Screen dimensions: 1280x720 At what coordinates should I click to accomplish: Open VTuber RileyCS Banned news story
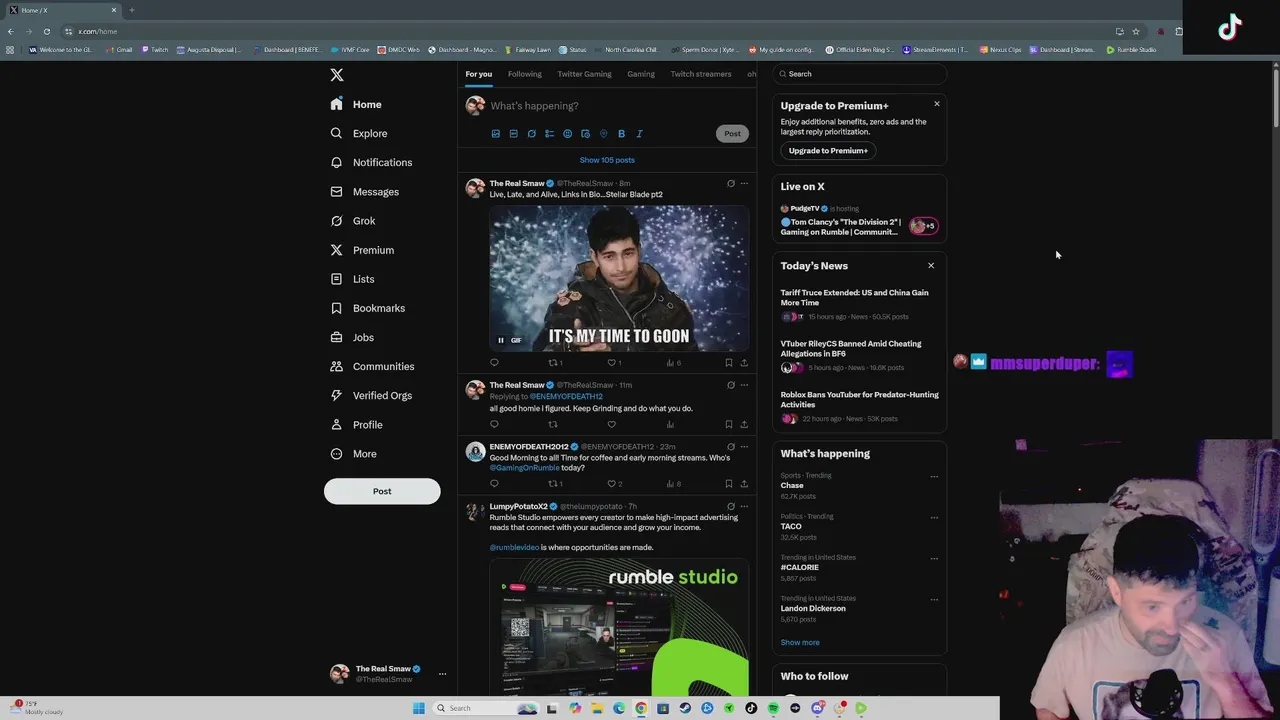click(859, 356)
